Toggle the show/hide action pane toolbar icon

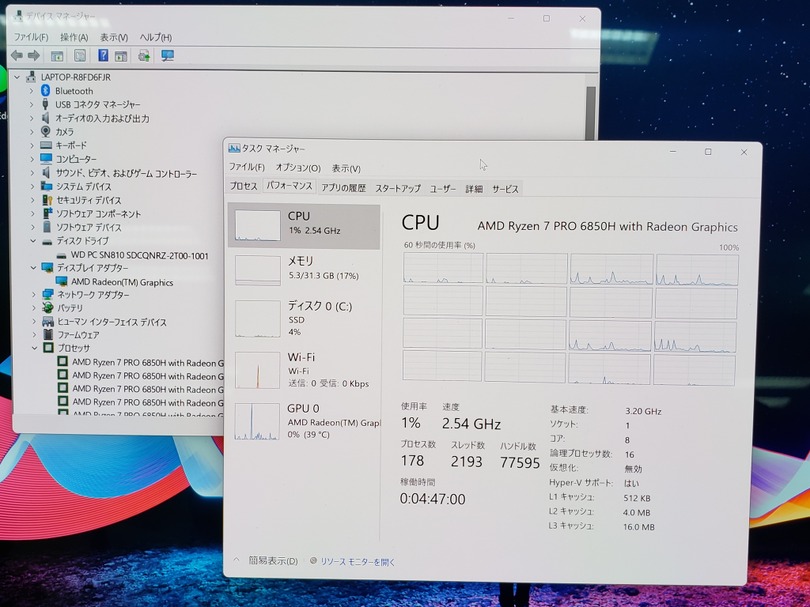[121, 56]
